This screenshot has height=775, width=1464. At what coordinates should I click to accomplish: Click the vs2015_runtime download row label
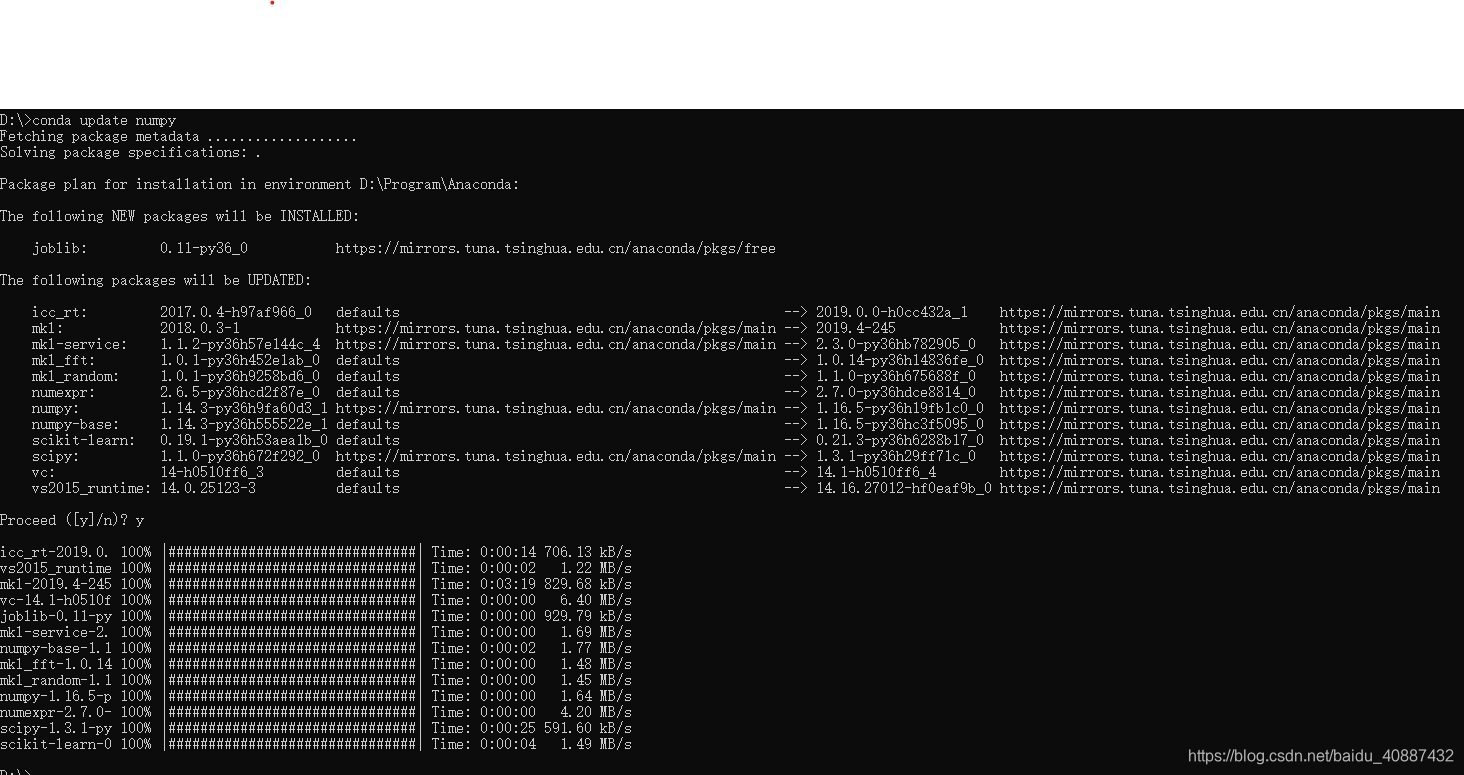pyautogui.click(x=56, y=568)
